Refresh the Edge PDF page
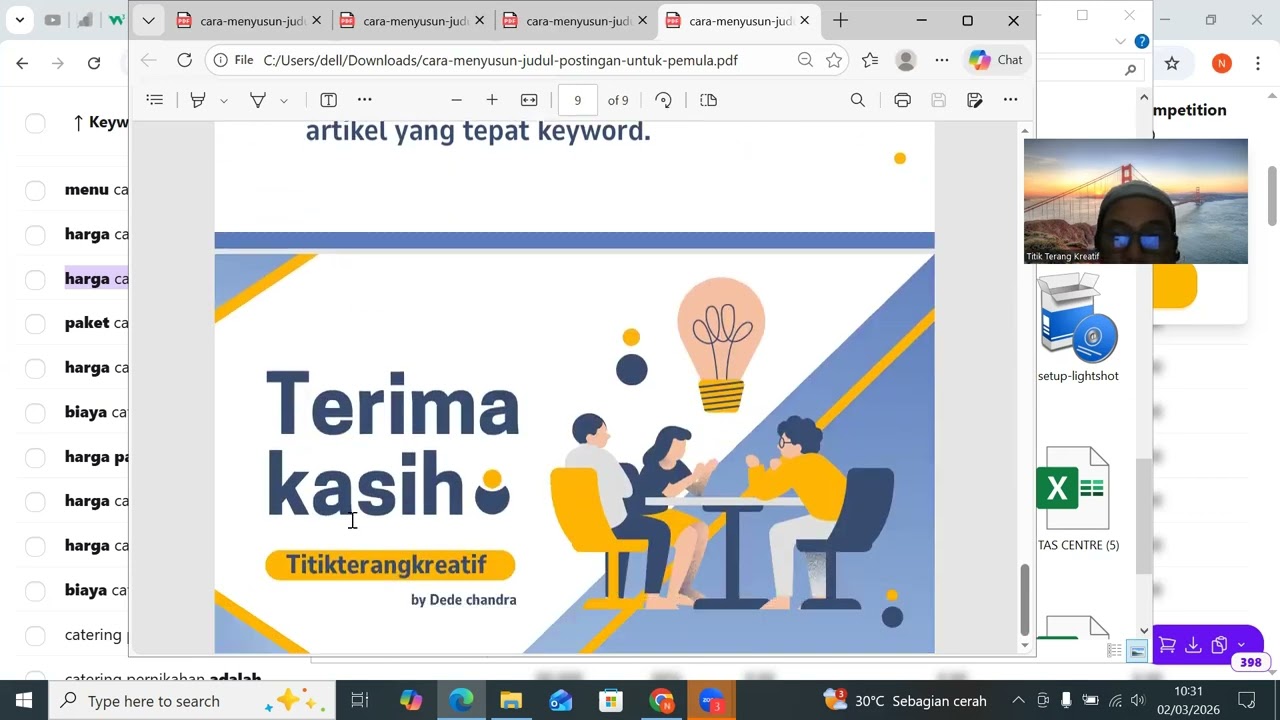The height and width of the screenshot is (720, 1280). [185, 60]
